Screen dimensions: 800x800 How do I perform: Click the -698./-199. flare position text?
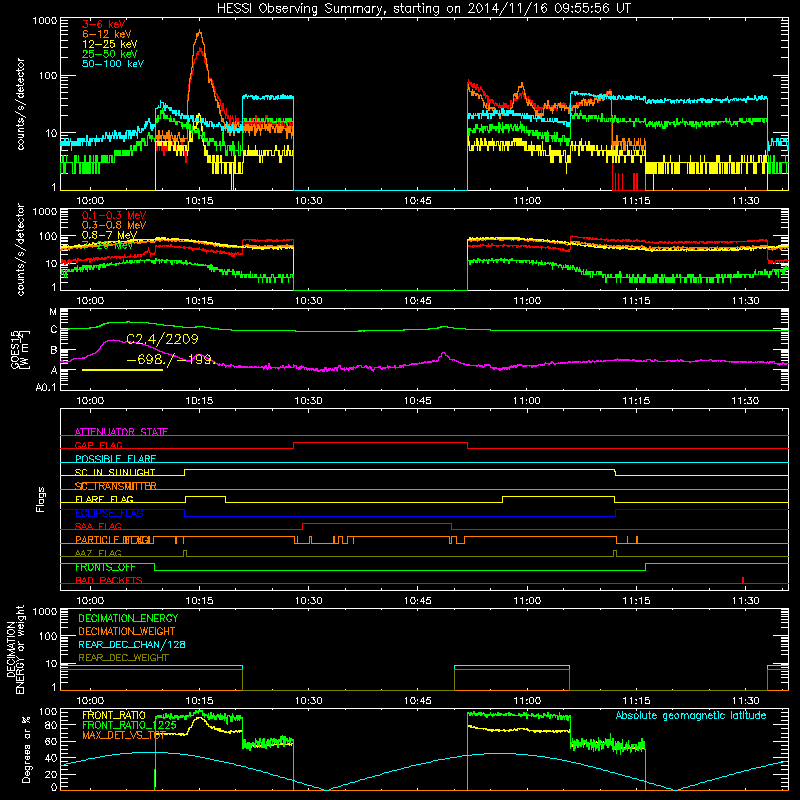(x=169, y=360)
